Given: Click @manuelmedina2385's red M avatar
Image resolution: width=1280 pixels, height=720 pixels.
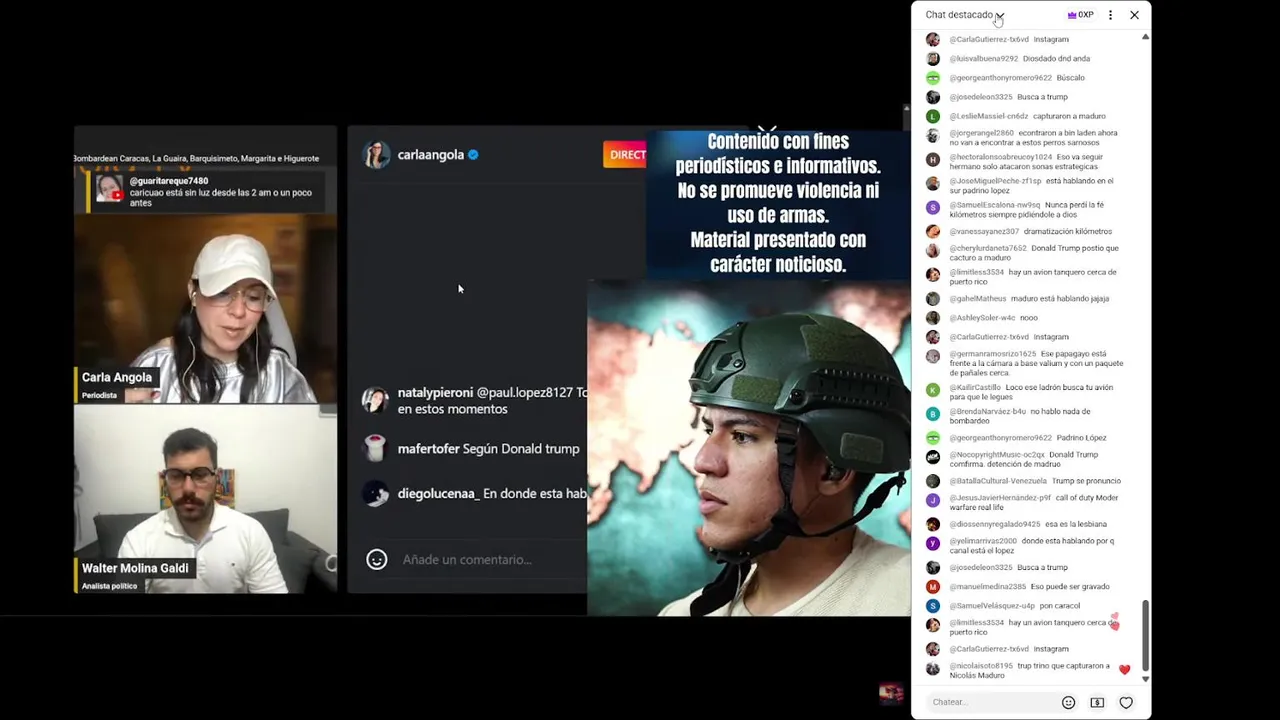Looking at the screenshot, I should click(933, 587).
